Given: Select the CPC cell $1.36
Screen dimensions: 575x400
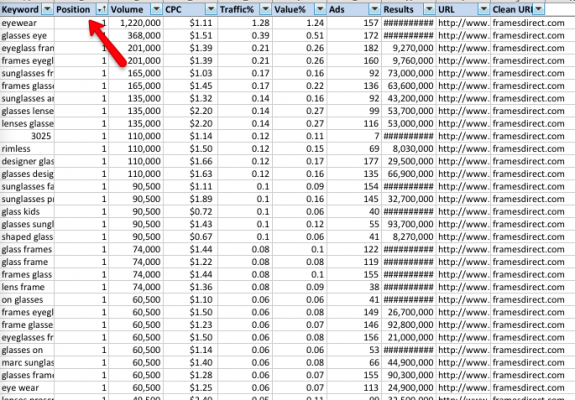Looking at the screenshot, I should click(x=190, y=287).
